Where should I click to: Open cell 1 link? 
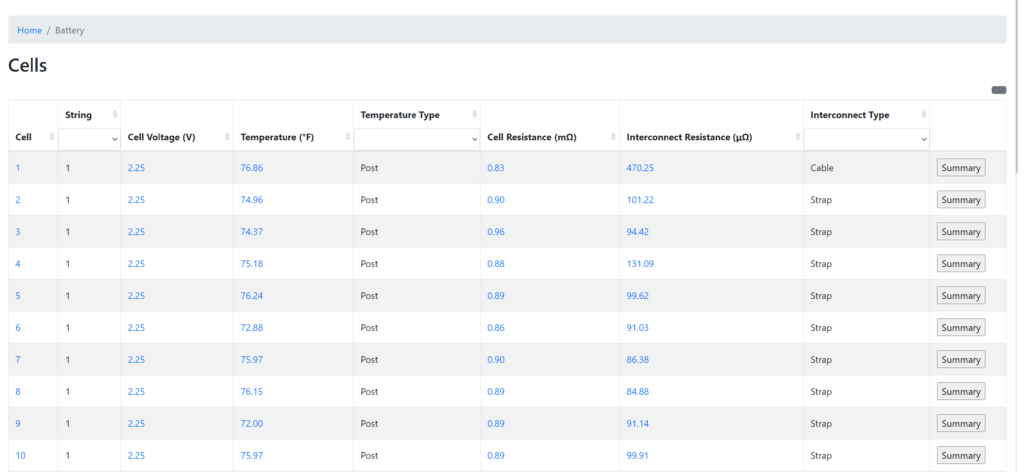(18, 168)
